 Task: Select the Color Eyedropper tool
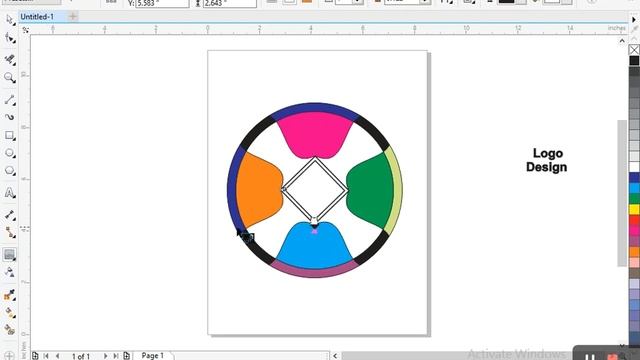(9, 295)
